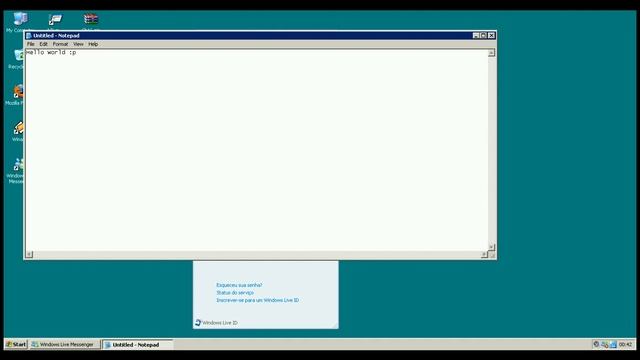
Task: Open the Status do serviço link
Action: click(235, 293)
